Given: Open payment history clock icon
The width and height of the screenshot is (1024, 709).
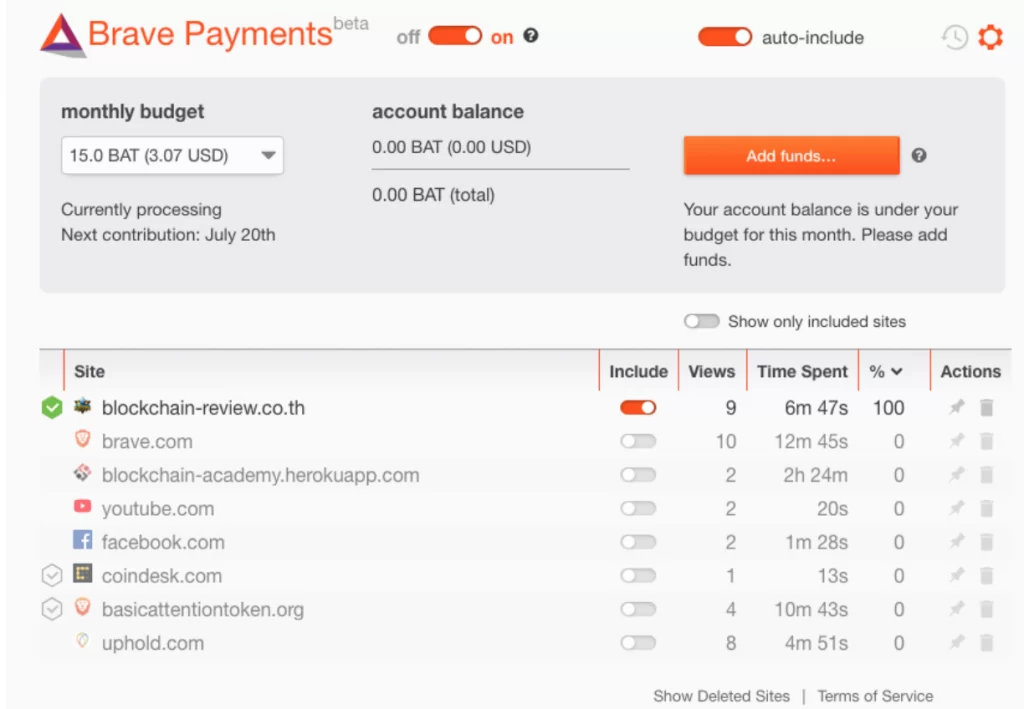Looking at the screenshot, I should (955, 38).
